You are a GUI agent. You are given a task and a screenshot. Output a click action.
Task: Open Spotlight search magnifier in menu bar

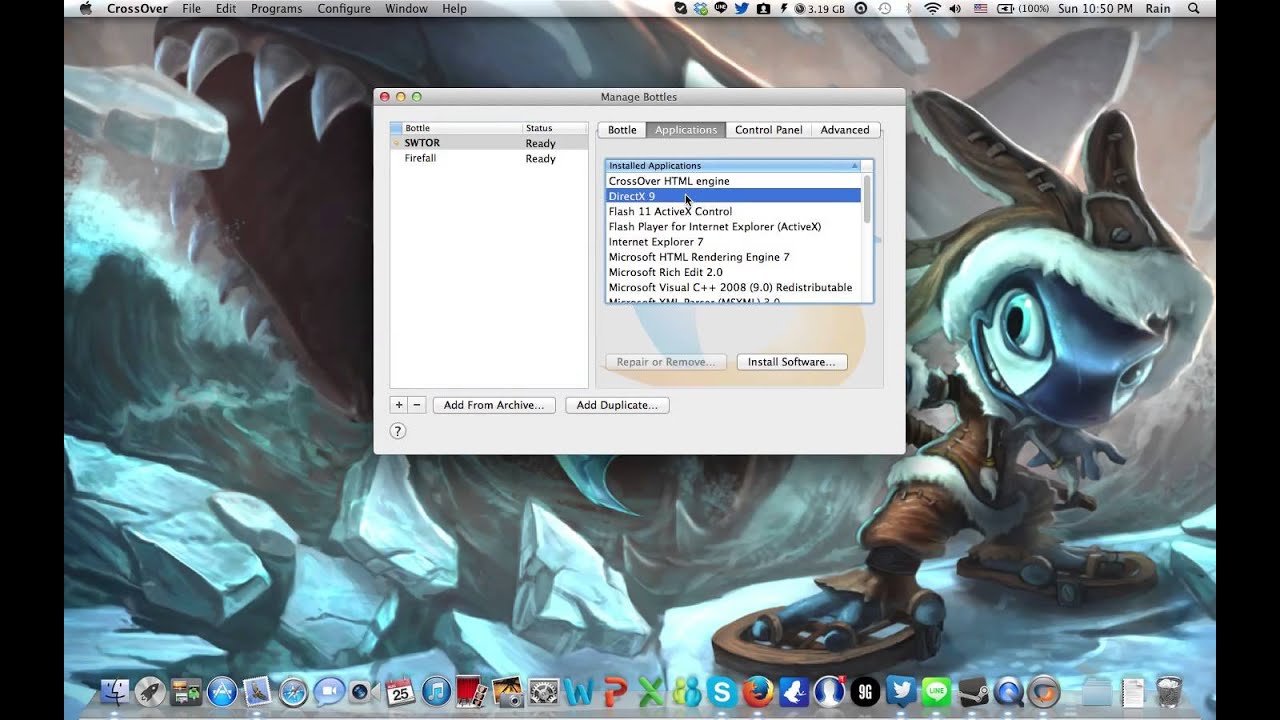pos(1193,8)
